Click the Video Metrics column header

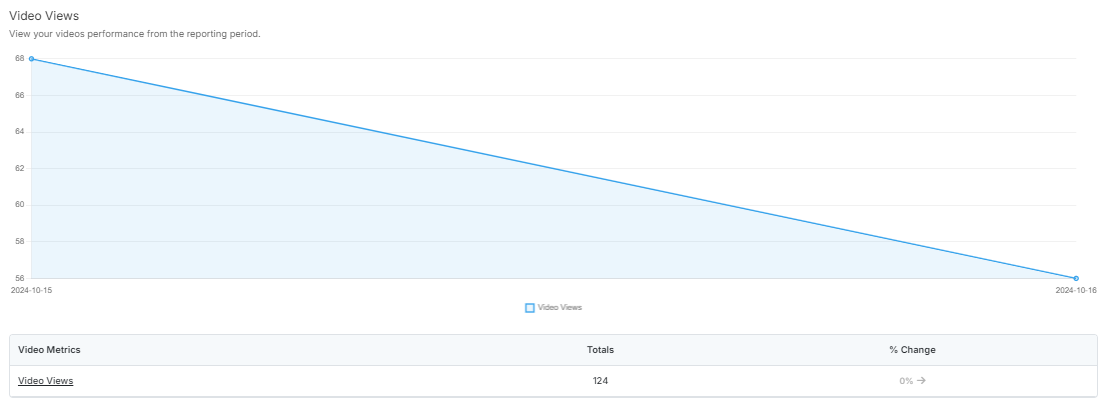click(49, 350)
